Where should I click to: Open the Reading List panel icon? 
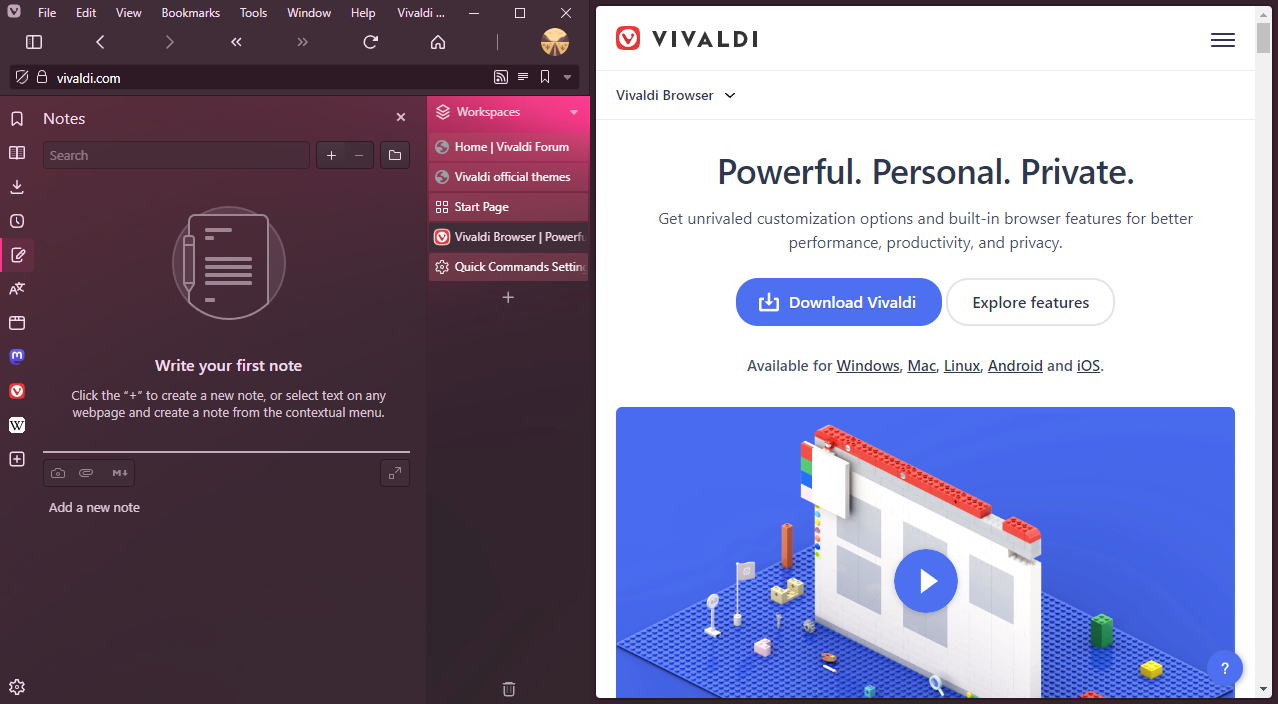pos(17,153)
